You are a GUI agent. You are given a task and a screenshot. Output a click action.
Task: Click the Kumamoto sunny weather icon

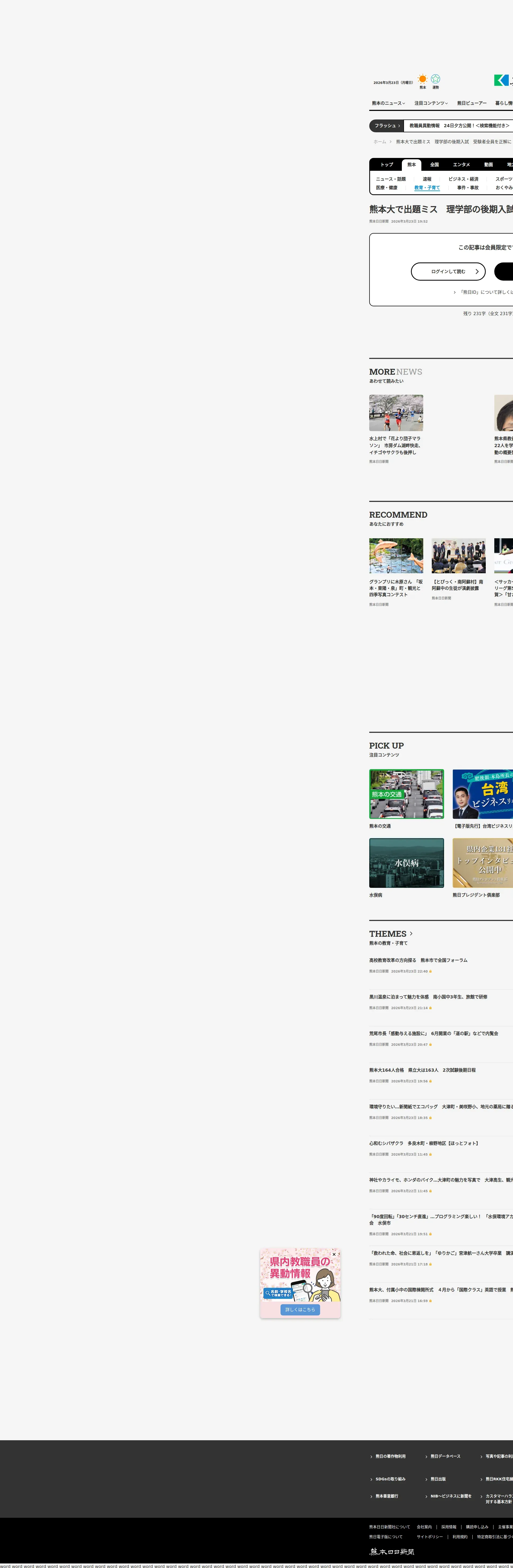[x=422, y=79]
